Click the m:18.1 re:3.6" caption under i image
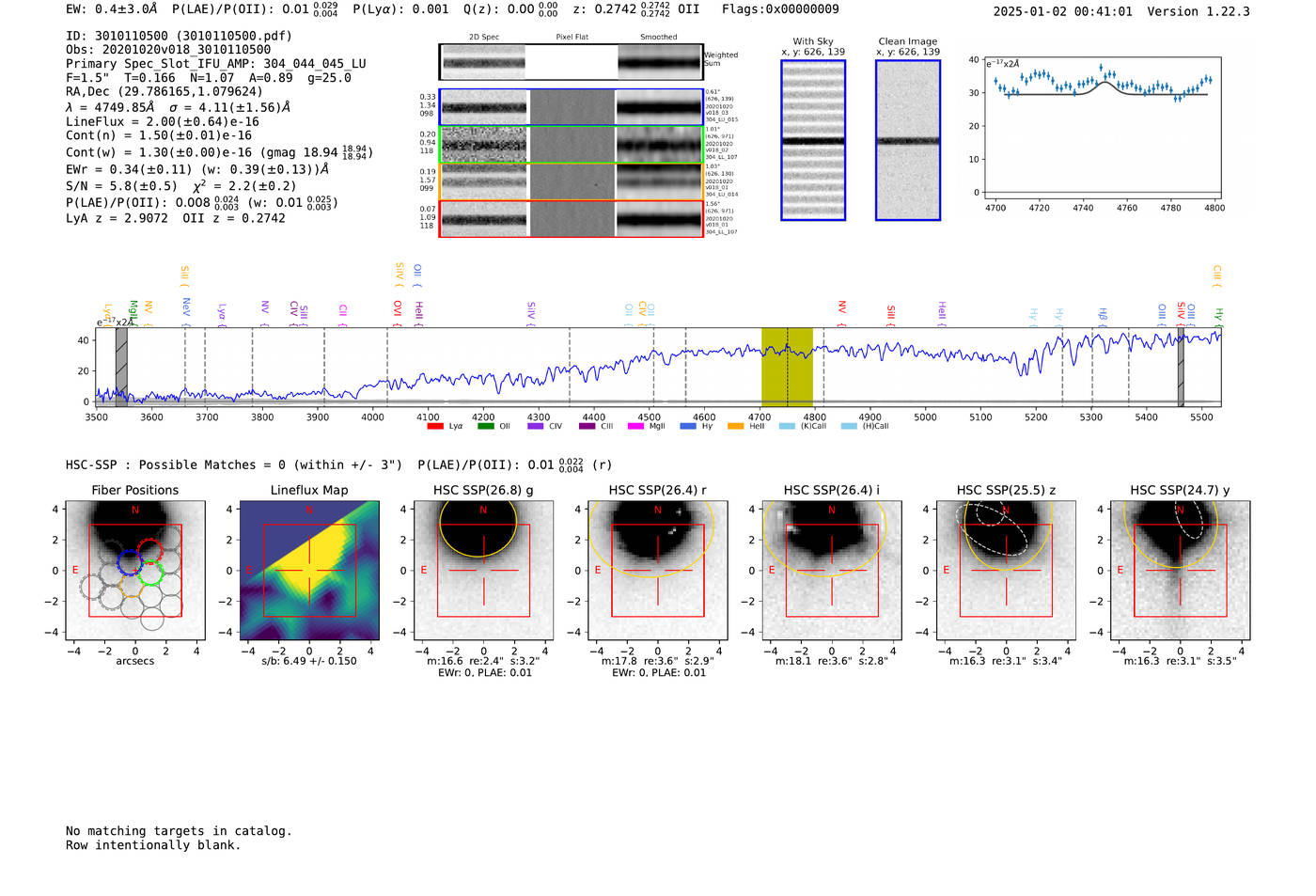This screenshot has height=896, width=1316. tap(832, 661)
